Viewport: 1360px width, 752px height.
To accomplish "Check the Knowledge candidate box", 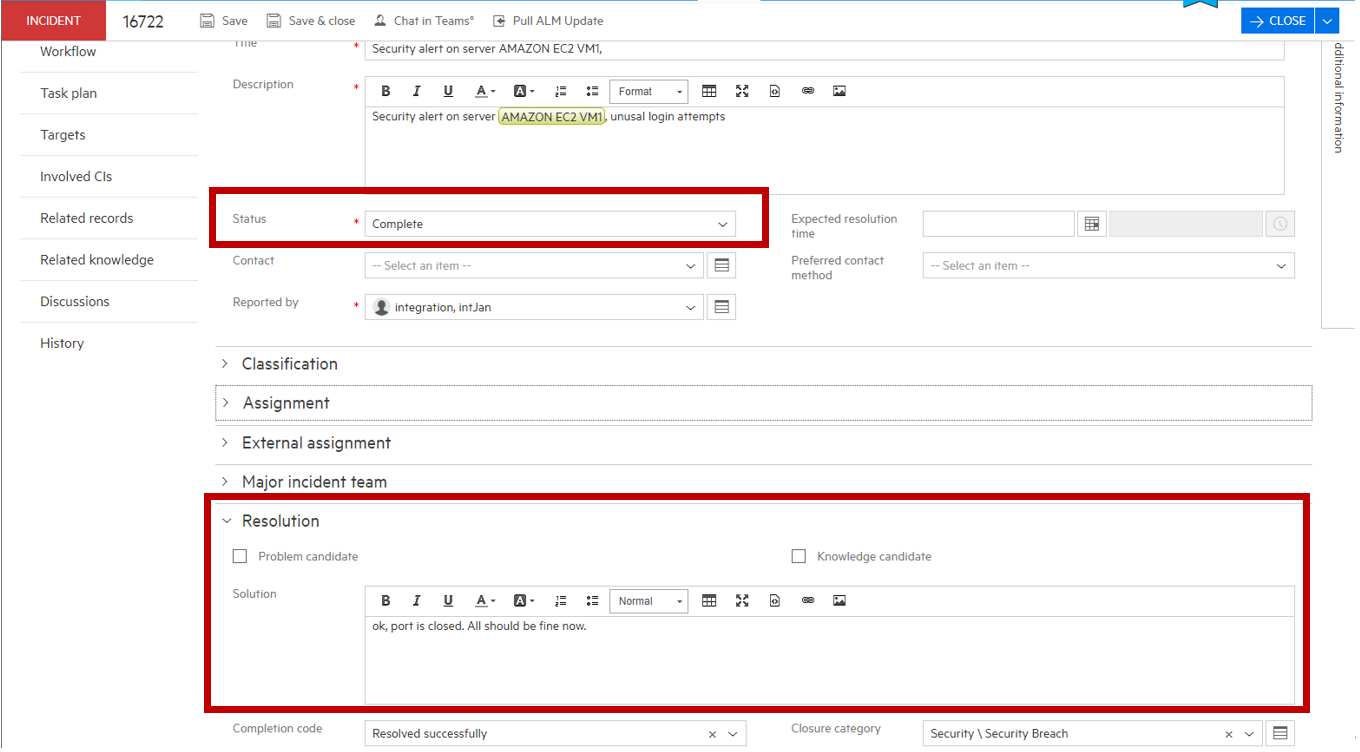I will click(798, 555).
